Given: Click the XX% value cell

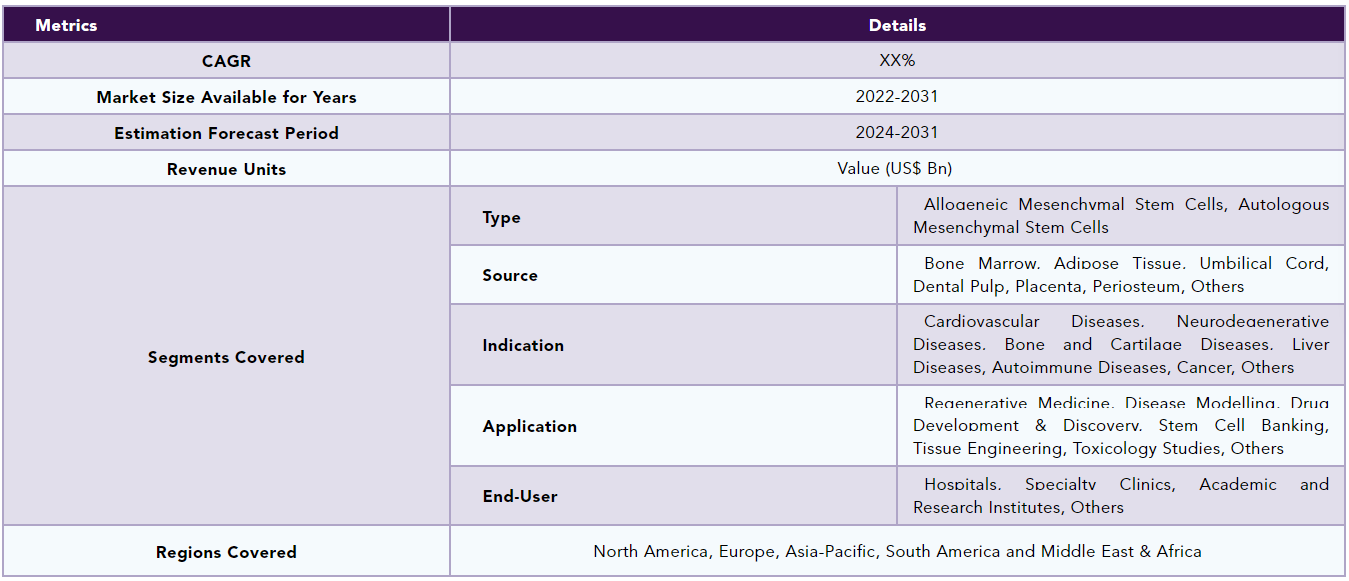Looking at the screenshot, I should tap(897, 61).
